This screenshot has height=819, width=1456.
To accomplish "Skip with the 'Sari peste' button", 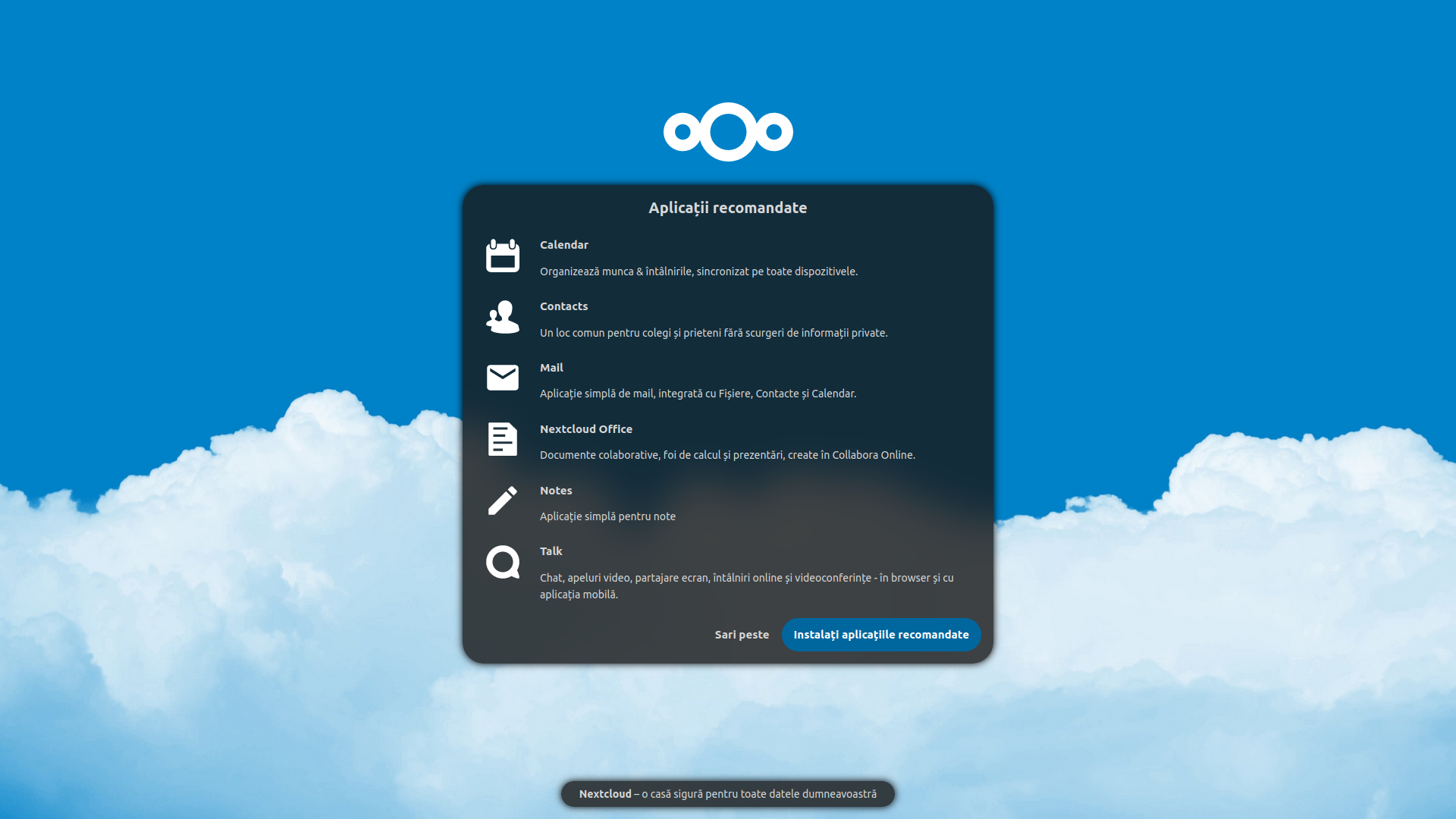I will pyautogui.click(x=742, y=635).
